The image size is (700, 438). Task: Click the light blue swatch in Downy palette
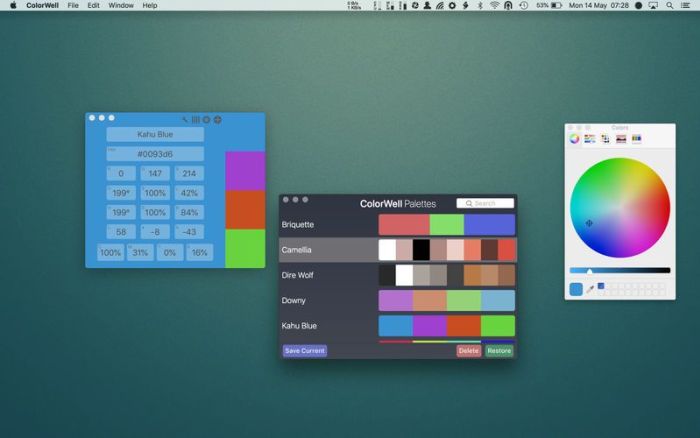pos(498,300)
